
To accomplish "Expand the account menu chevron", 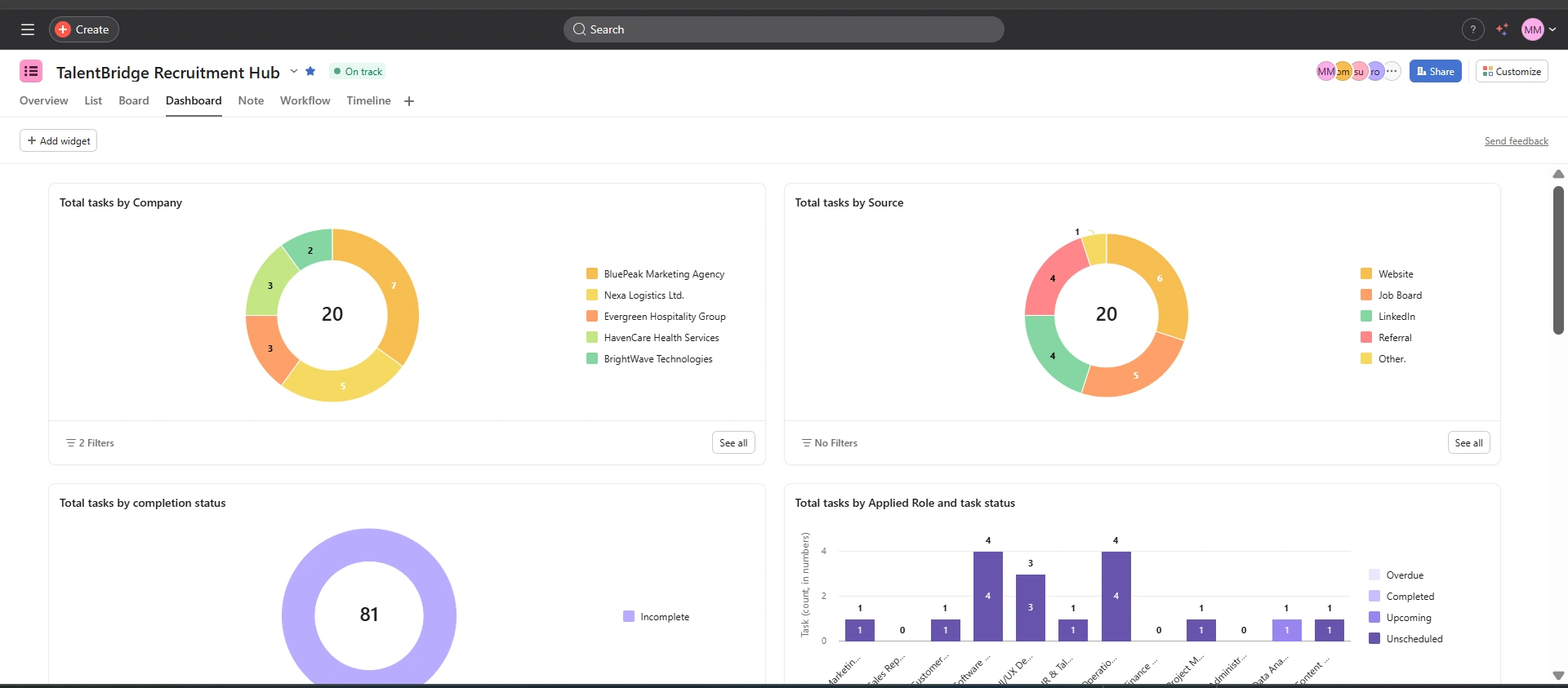I will coord(1552,29).
